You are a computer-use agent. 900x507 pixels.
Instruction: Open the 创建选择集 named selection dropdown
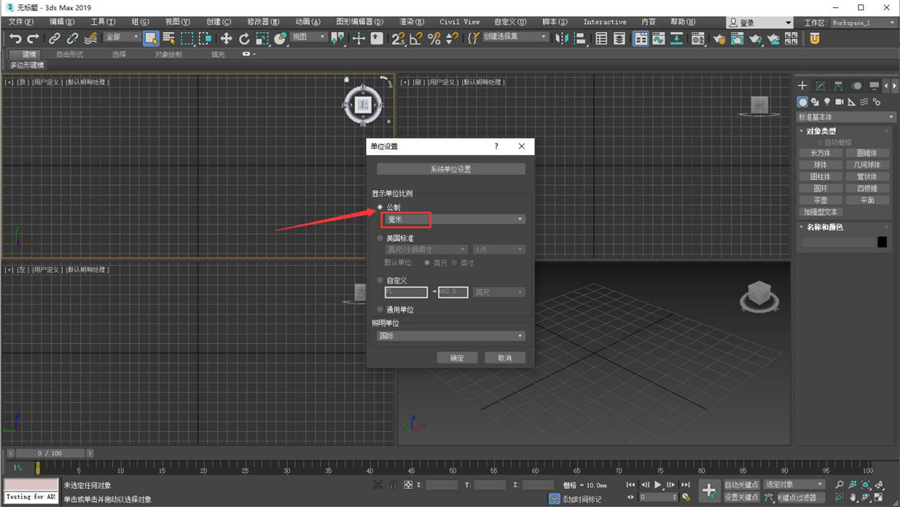coord(515,37)
